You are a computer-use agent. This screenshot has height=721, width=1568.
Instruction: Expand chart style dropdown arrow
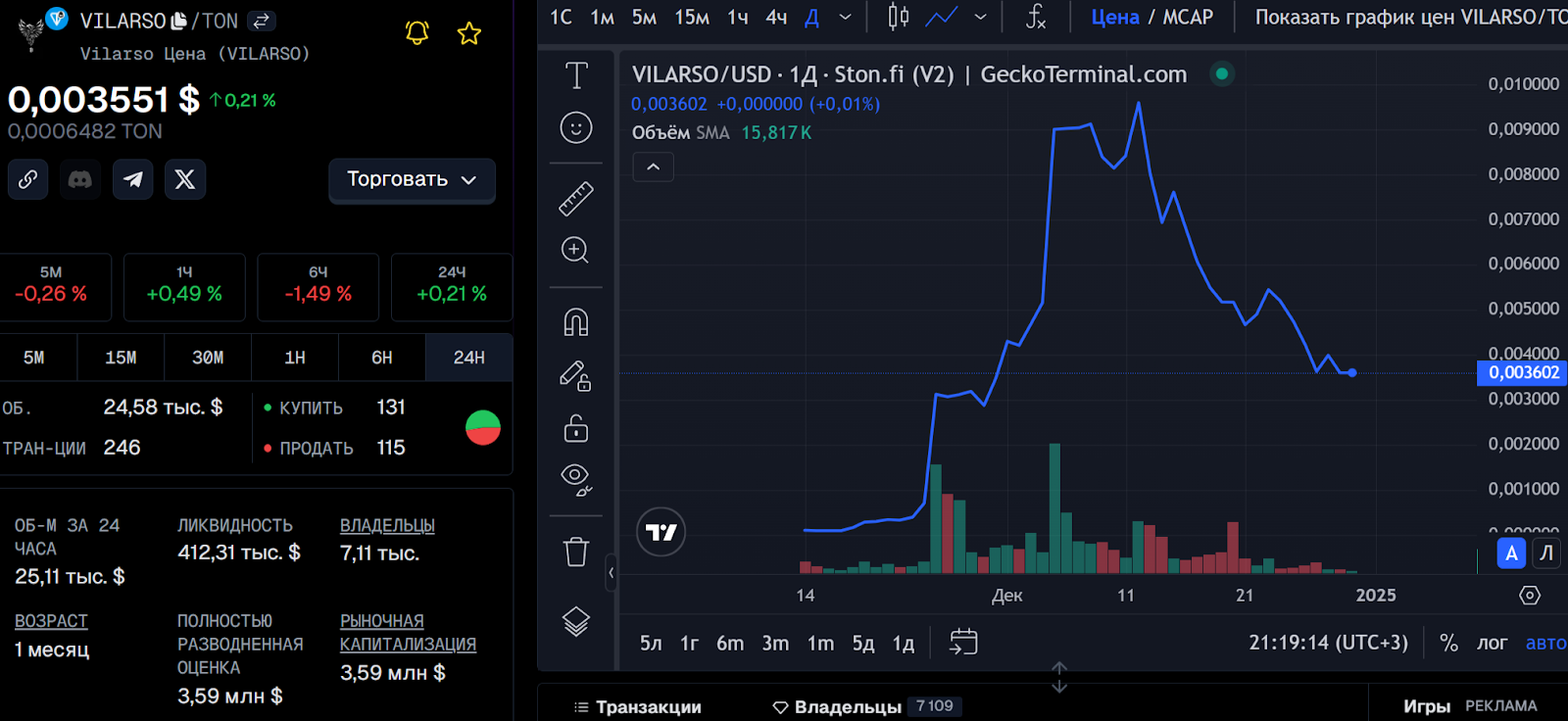[x=981, y=17]
